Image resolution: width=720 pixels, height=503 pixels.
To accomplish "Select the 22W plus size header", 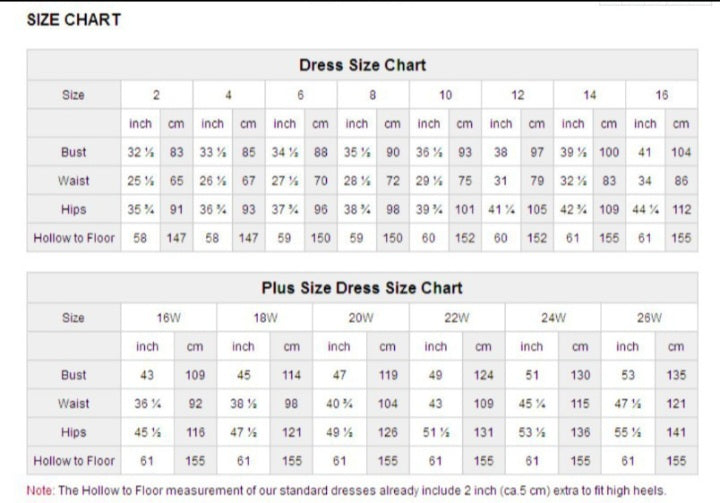I will [x=457, y=318].
